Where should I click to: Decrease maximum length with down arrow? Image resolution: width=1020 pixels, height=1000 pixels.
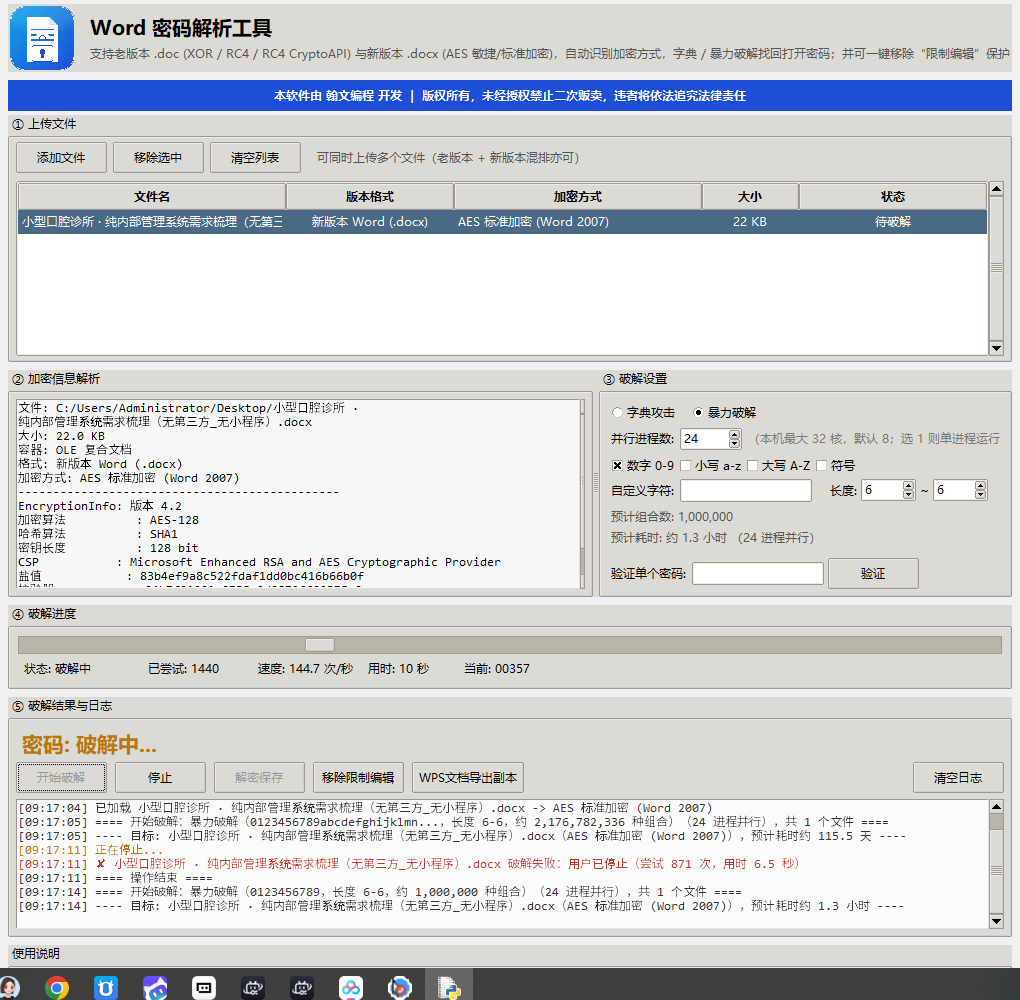pyautogui.click(x=980, y=494)
